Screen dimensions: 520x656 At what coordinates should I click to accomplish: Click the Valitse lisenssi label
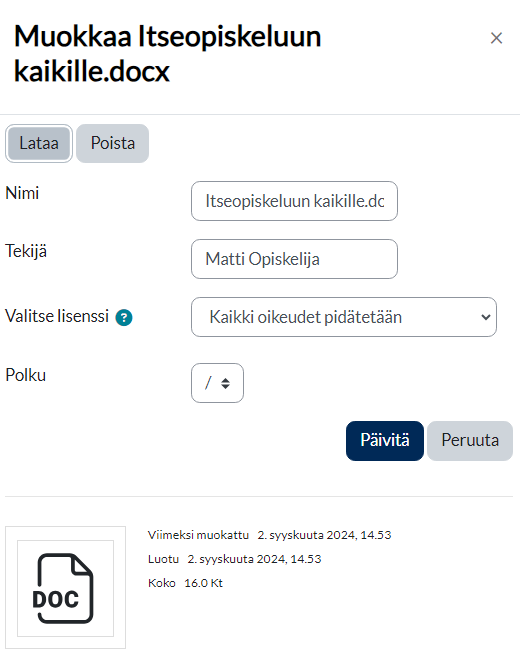pyautogui.click(x=57, y=316)
